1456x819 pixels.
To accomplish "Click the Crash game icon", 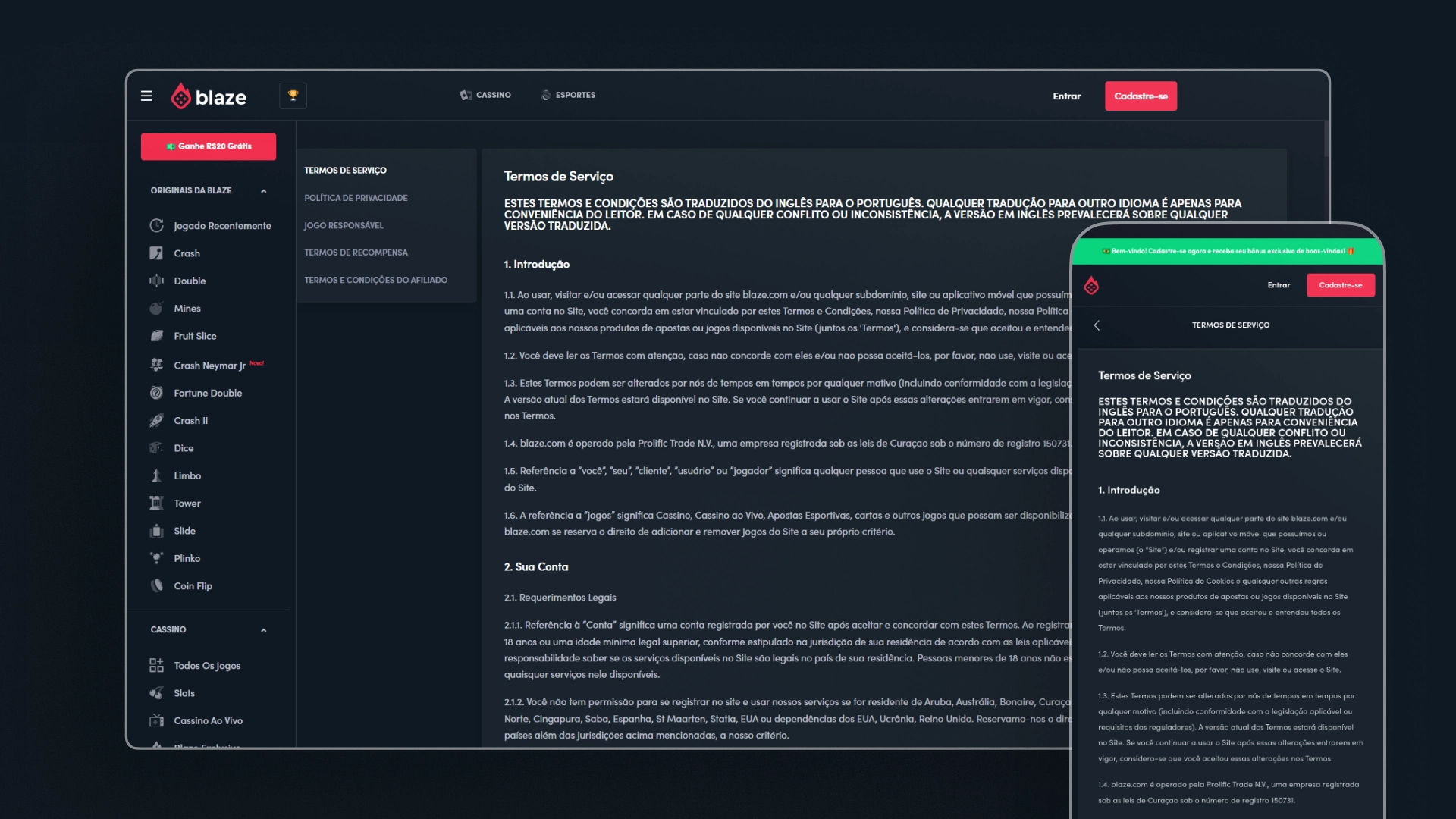I will click(156, 253).
